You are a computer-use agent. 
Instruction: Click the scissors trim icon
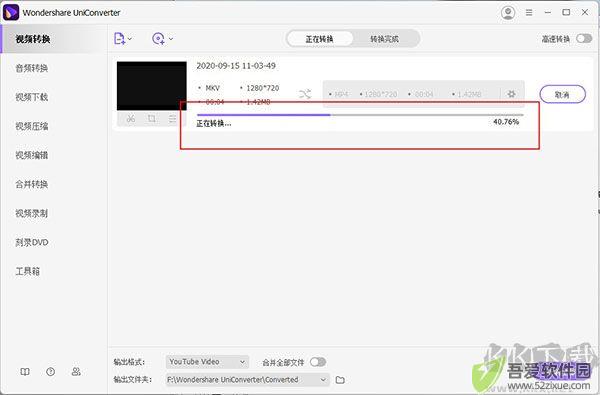click(x=131, y=119)
